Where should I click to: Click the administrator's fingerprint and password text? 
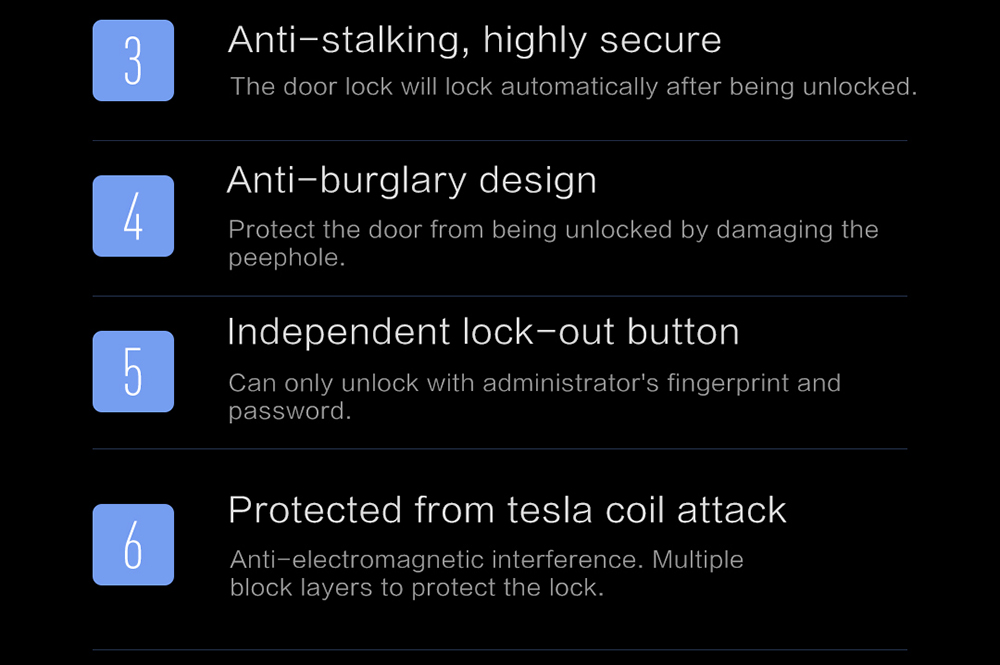coord(534,397)
